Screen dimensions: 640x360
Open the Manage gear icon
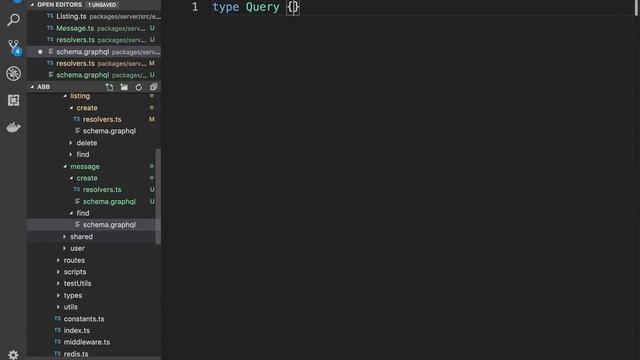click(13, 354)
